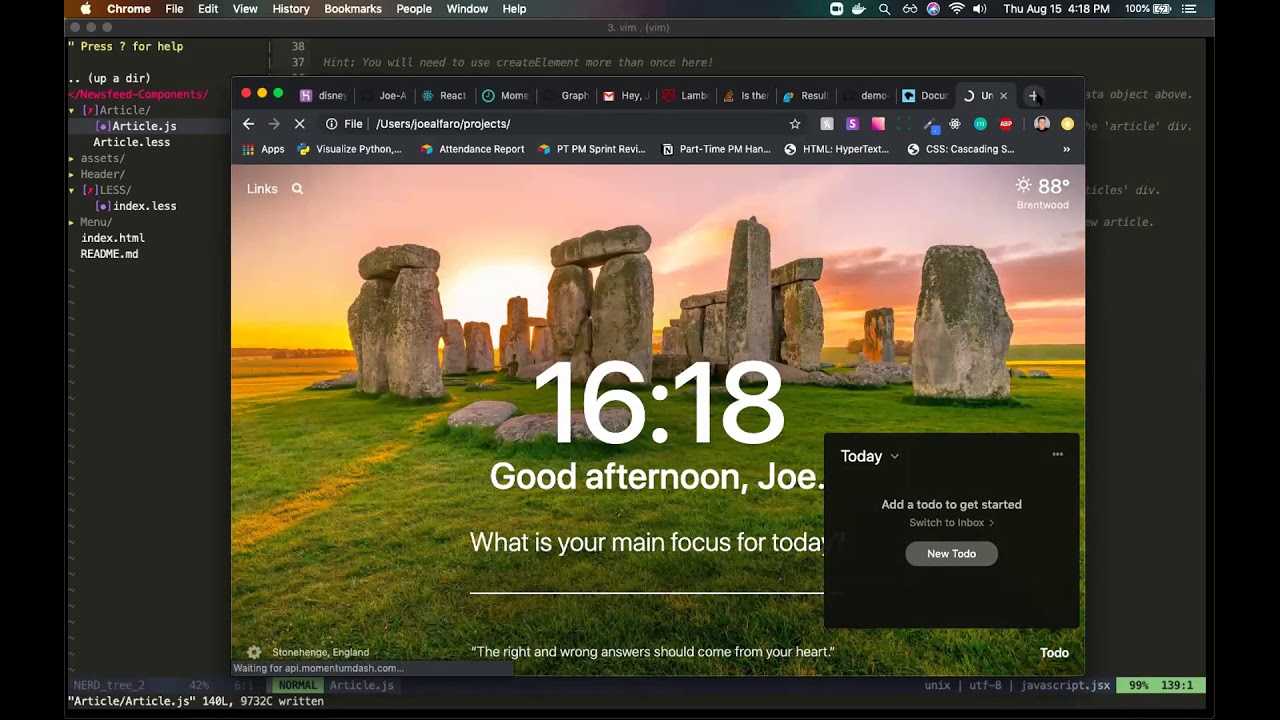Switch to the Momentum tab
Viewport: 1280px width, 720px height.
click(x=505, y=96)
